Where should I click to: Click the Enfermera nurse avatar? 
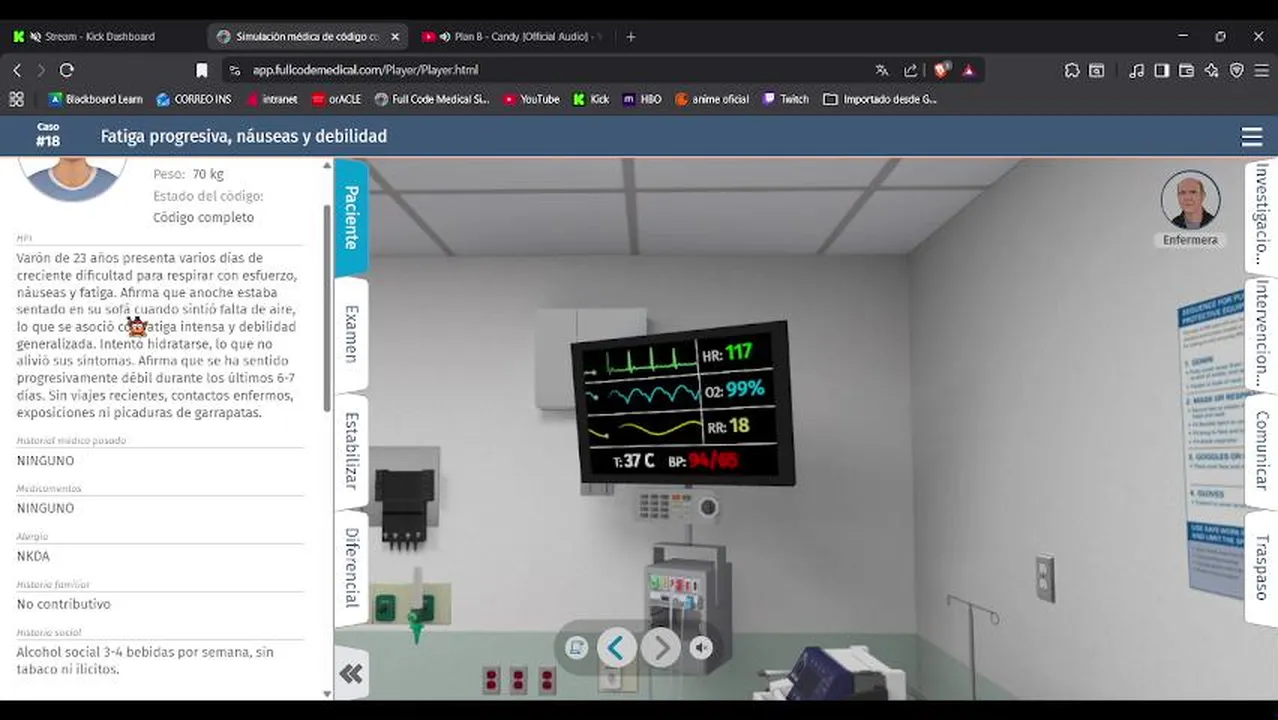click(x=1190, y=200)
